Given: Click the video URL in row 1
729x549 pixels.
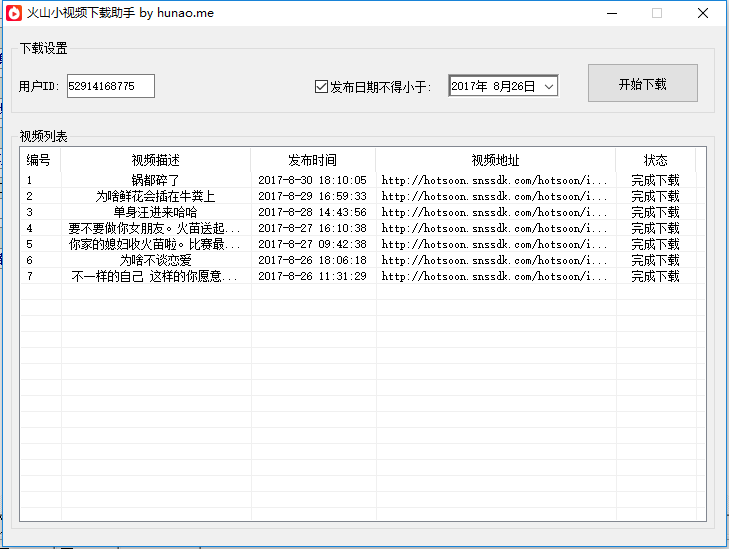Looking at the screenshot, I should (x=494, y=180).
